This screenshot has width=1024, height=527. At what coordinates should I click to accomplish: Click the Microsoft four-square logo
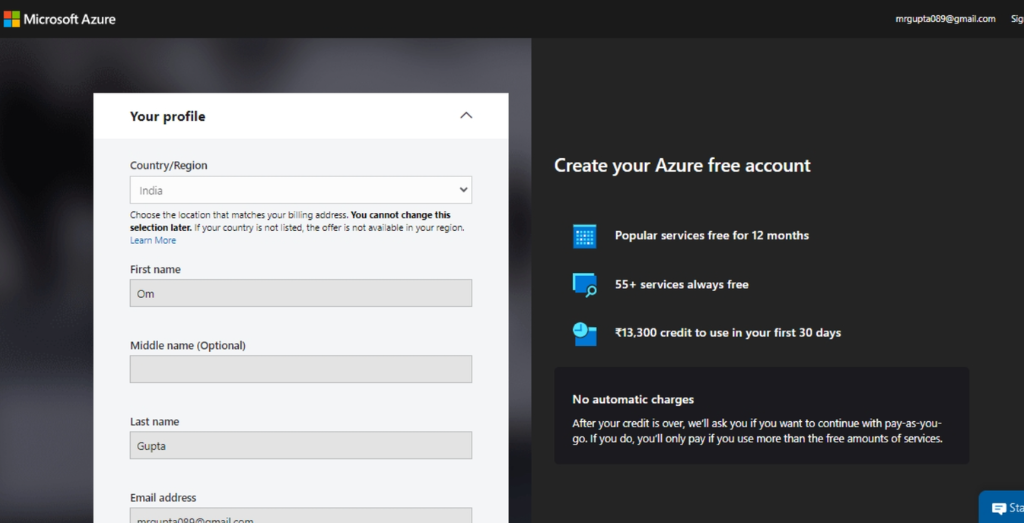tap(11, 19)
